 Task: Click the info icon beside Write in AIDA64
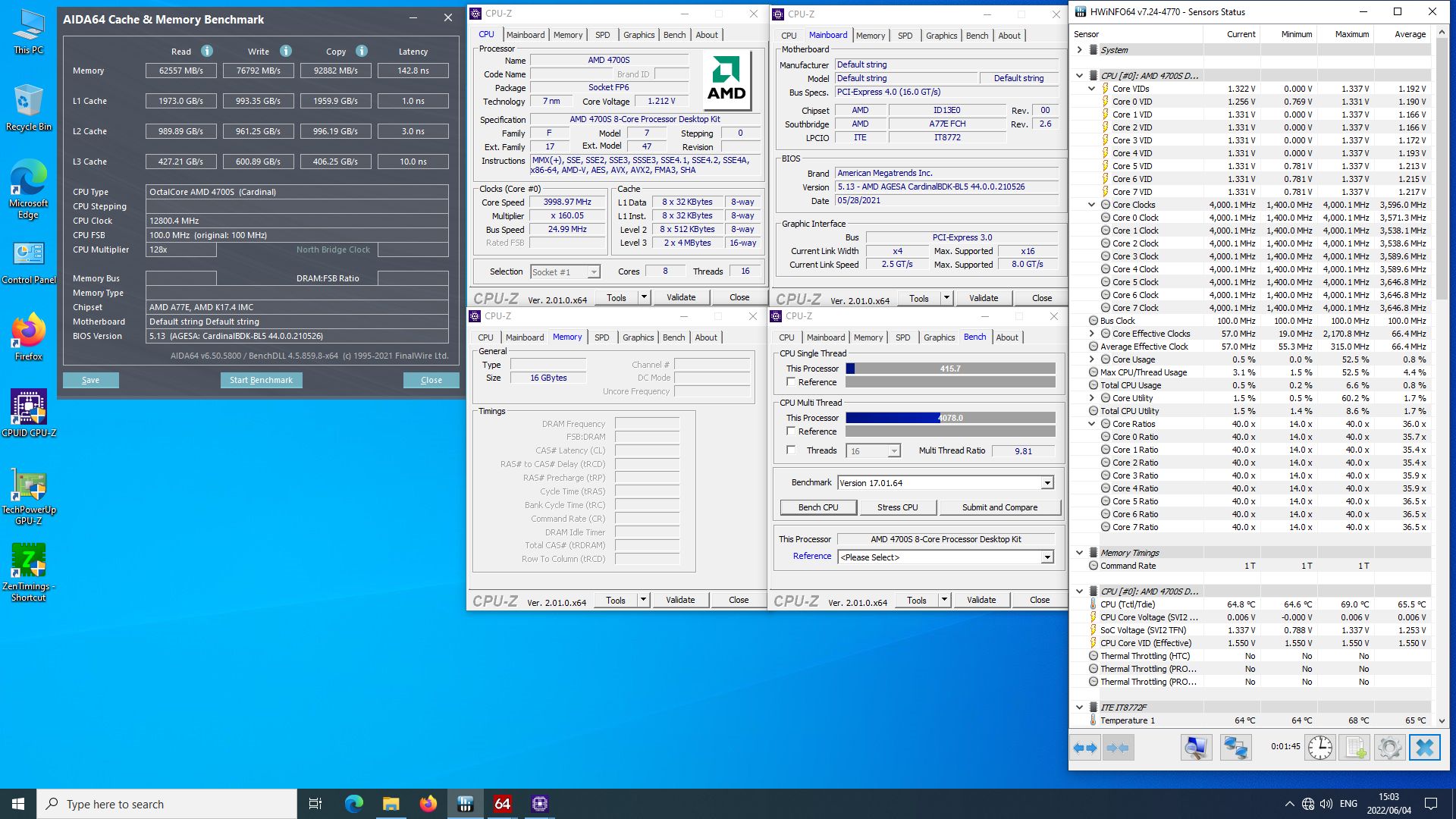(x=286, y=51)
